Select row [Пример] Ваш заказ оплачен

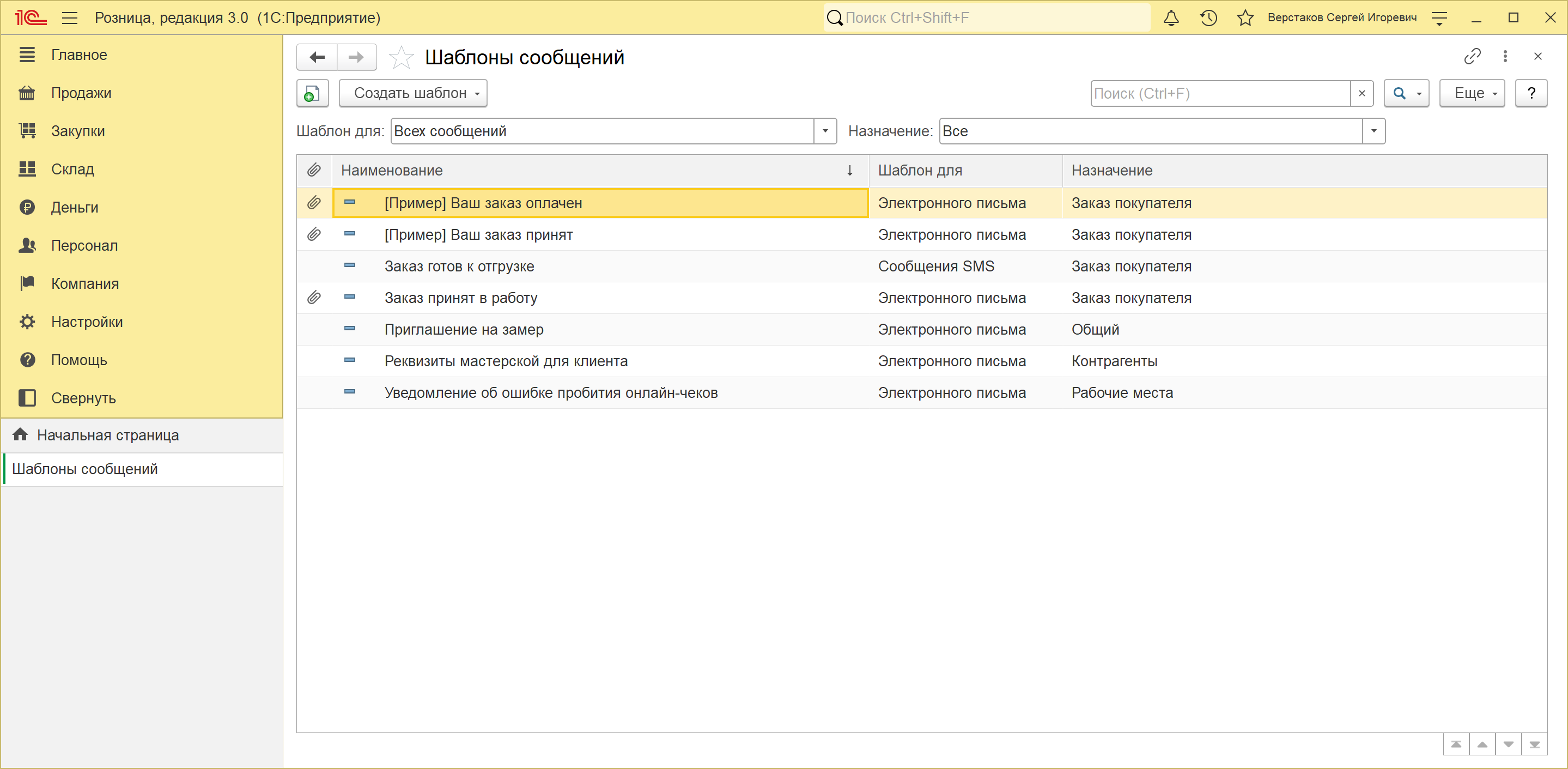coord(921,203)
